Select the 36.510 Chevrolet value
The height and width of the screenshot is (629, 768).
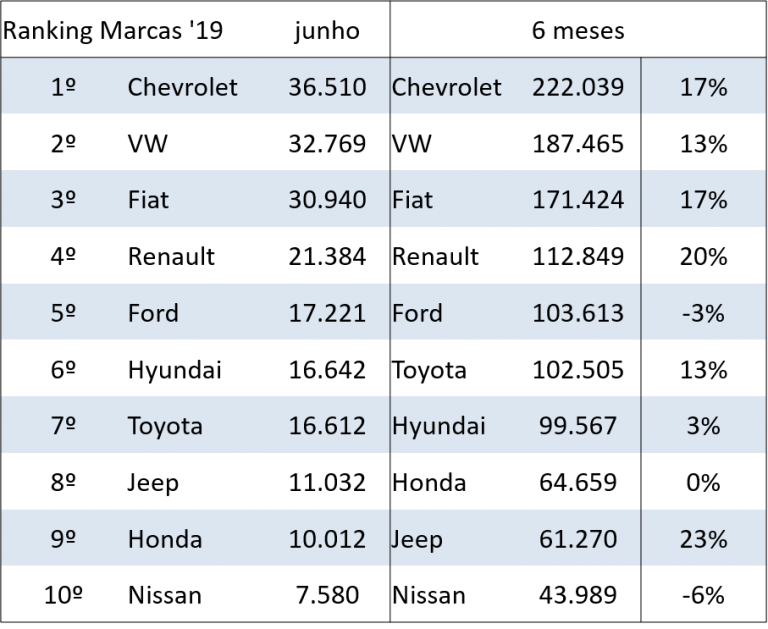[327, 87]
